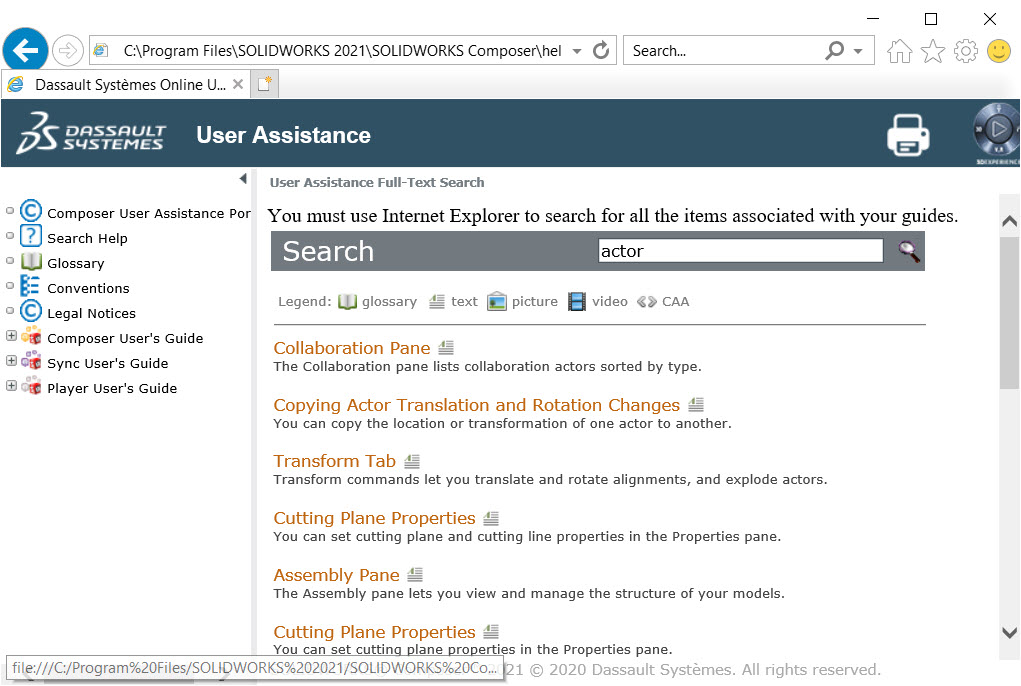Click the 3DEXPERIENCE compass icon
Image resolution: width=1021 pixels, height=686 pixels.
coord(996,132)
